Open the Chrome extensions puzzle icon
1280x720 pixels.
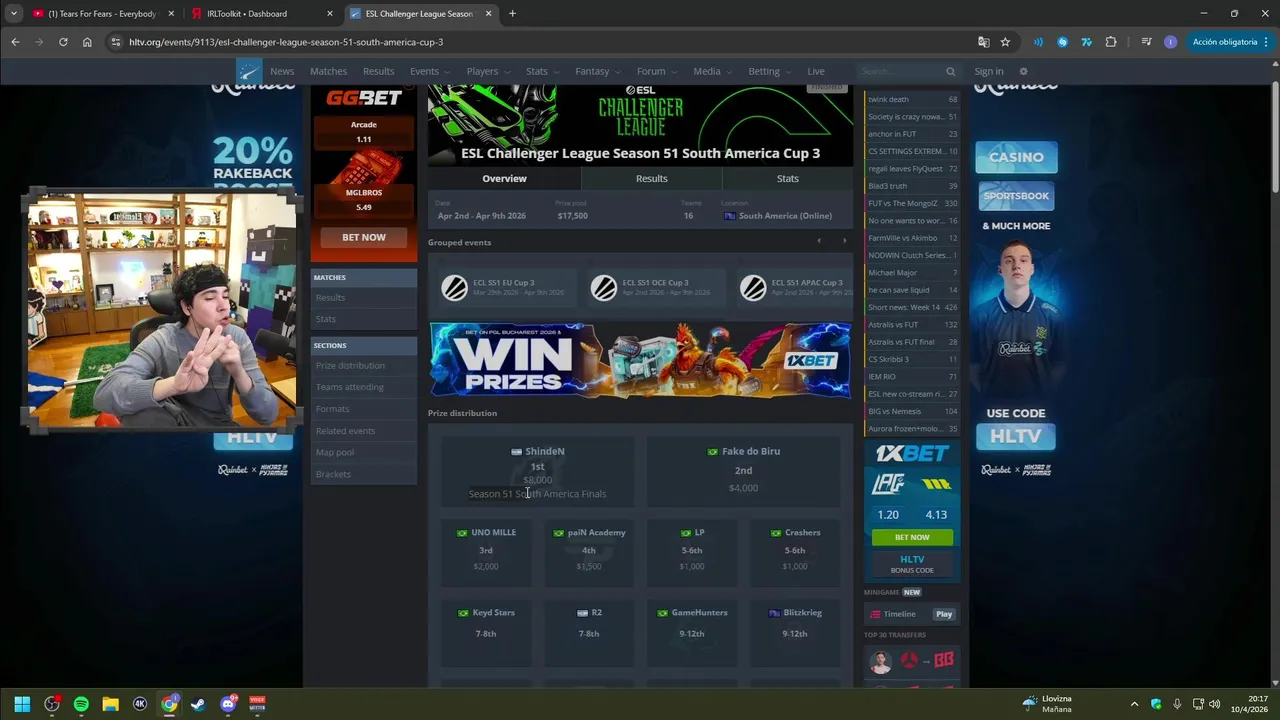(x=1111, y=42)
